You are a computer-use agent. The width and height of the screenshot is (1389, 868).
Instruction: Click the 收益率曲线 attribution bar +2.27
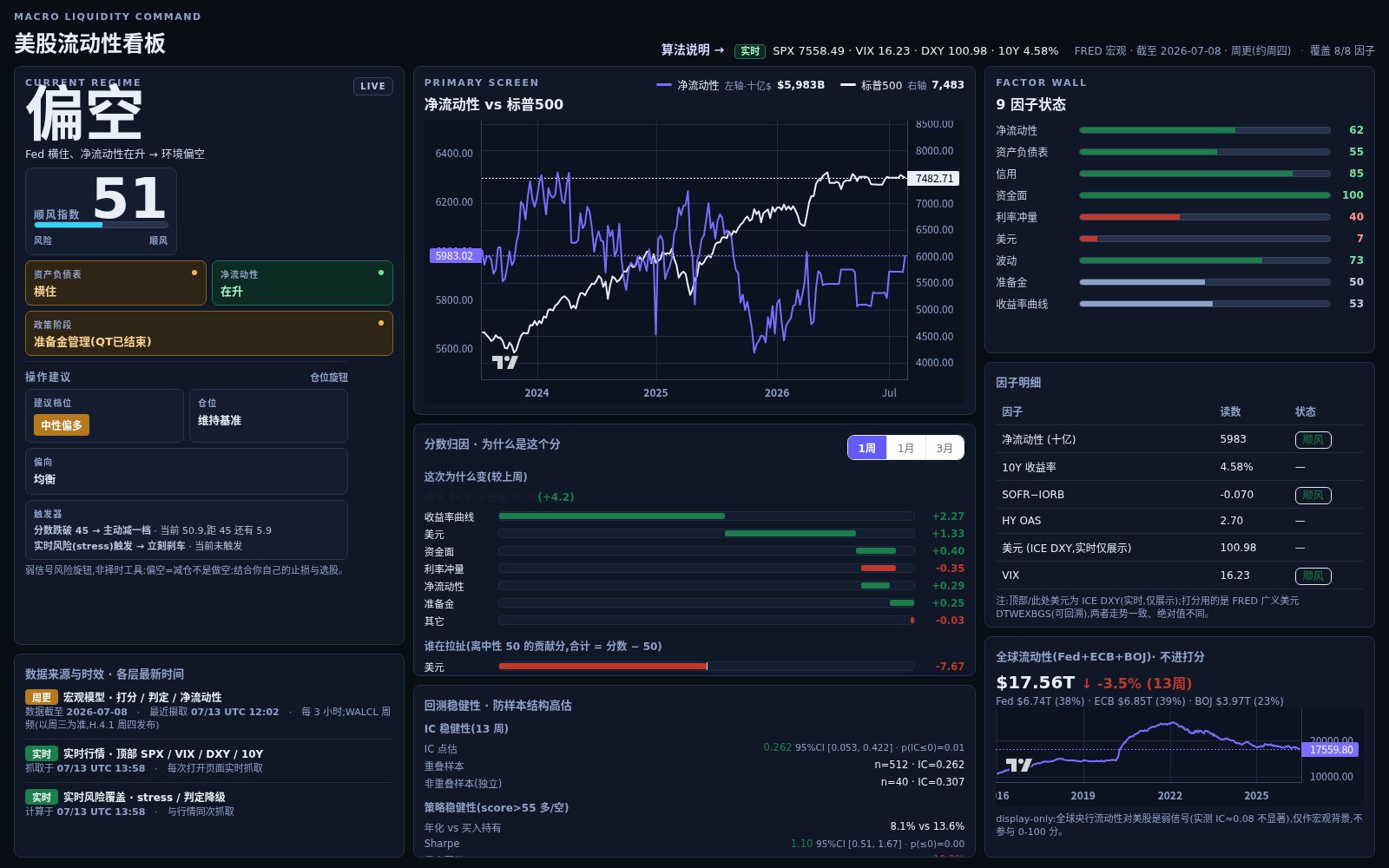pos(707,516)
